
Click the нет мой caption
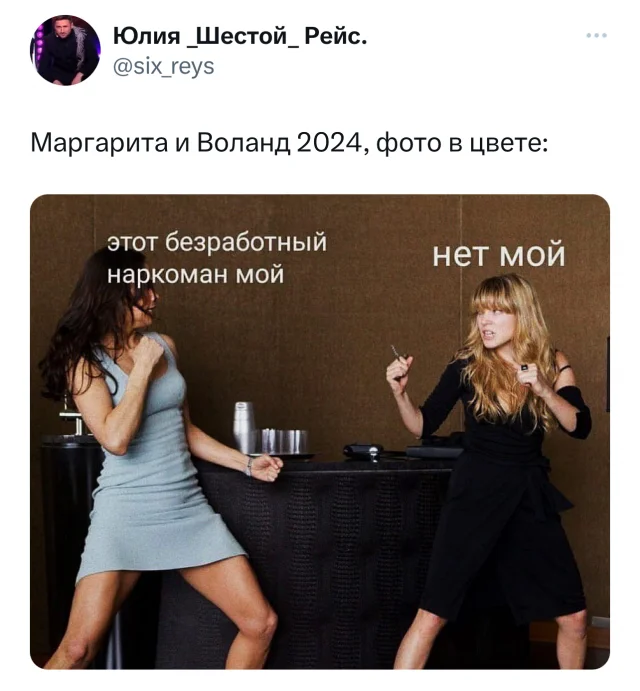click(x=499, y=254)
